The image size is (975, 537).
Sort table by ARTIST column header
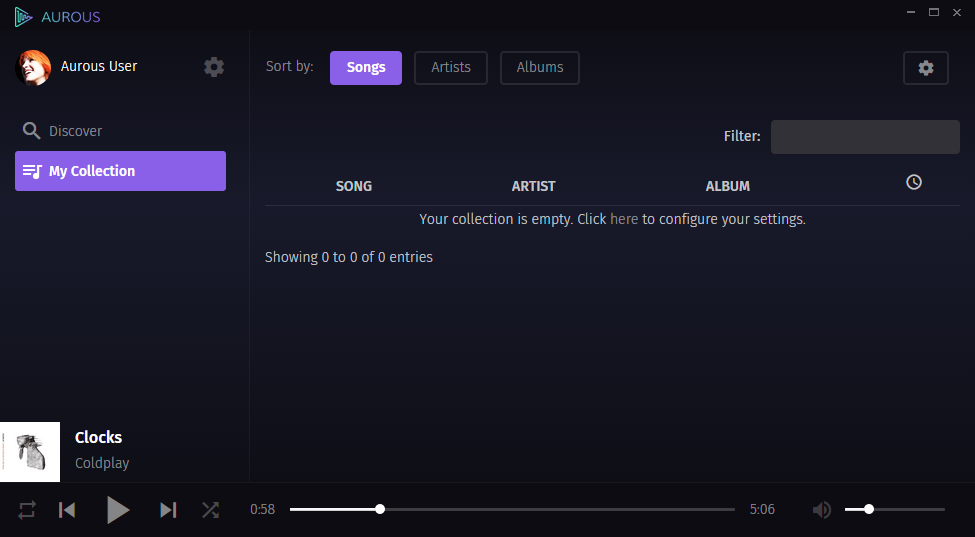pos(534,186)
